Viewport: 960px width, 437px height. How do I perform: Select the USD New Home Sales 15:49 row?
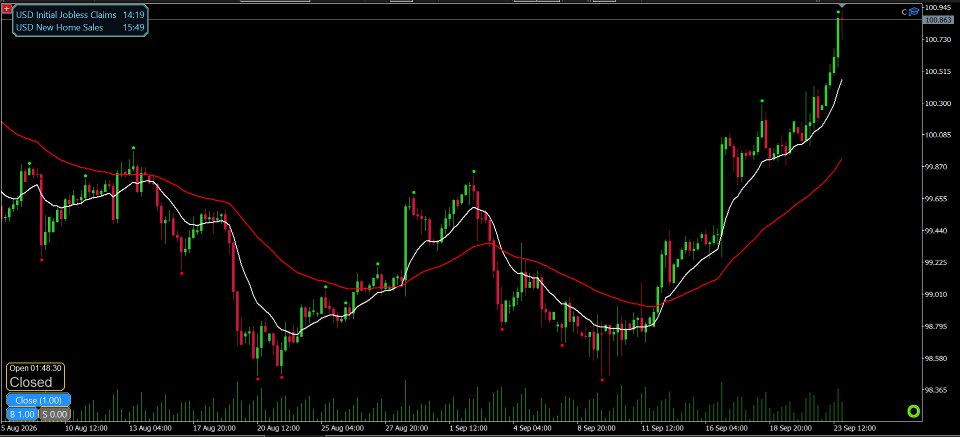coord(80,28)
